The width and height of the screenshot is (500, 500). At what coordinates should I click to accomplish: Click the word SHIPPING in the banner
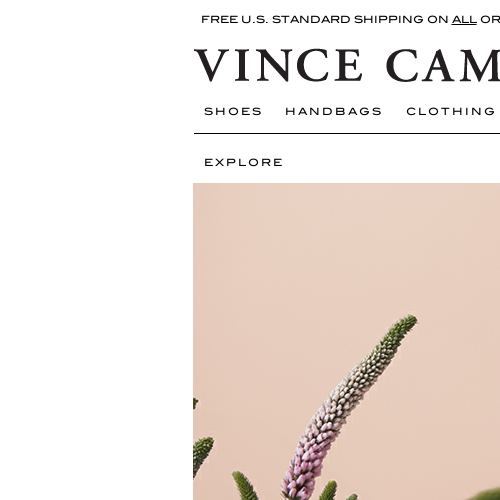[388, 20]
